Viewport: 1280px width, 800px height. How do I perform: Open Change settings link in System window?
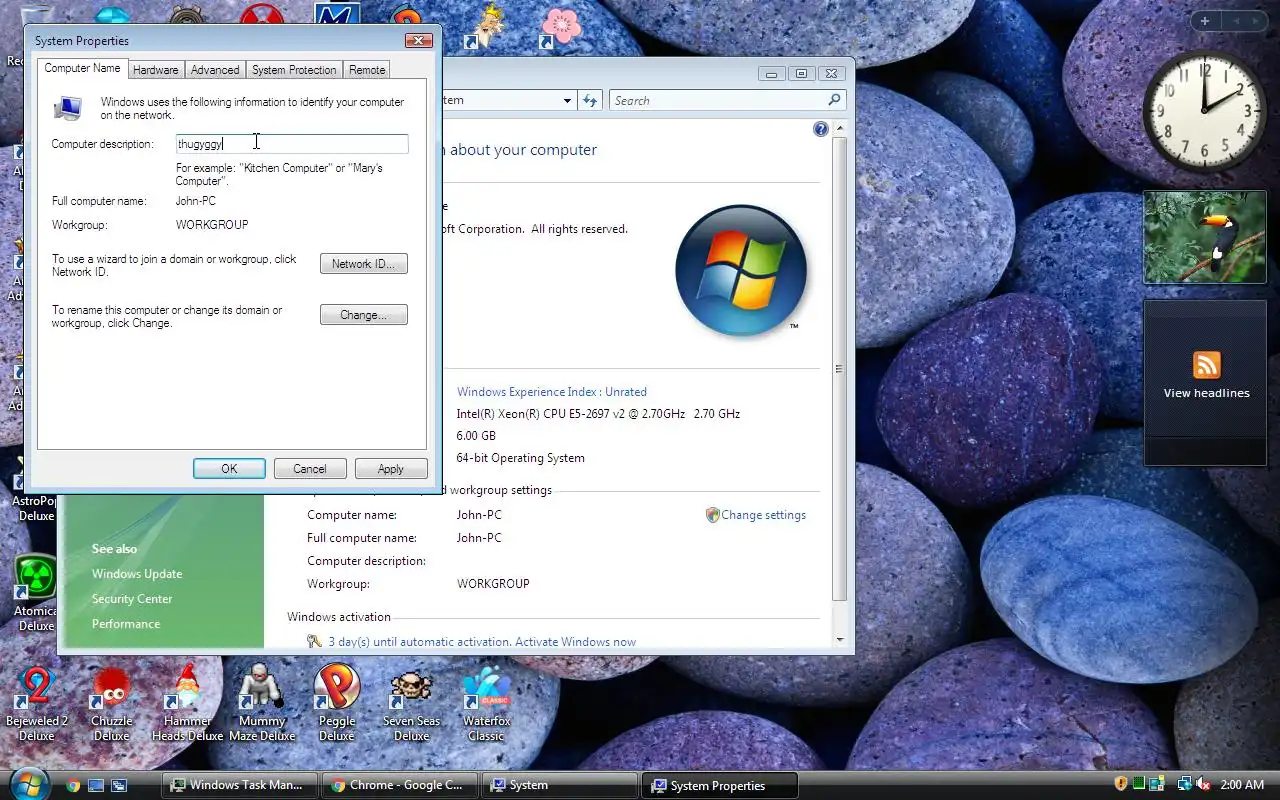(x=763, y=515)
